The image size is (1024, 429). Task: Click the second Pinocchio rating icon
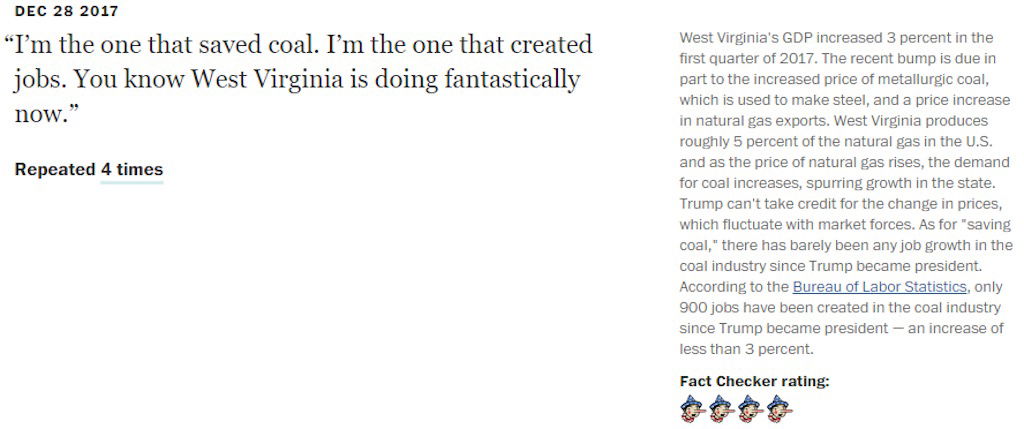pos(721,409)
